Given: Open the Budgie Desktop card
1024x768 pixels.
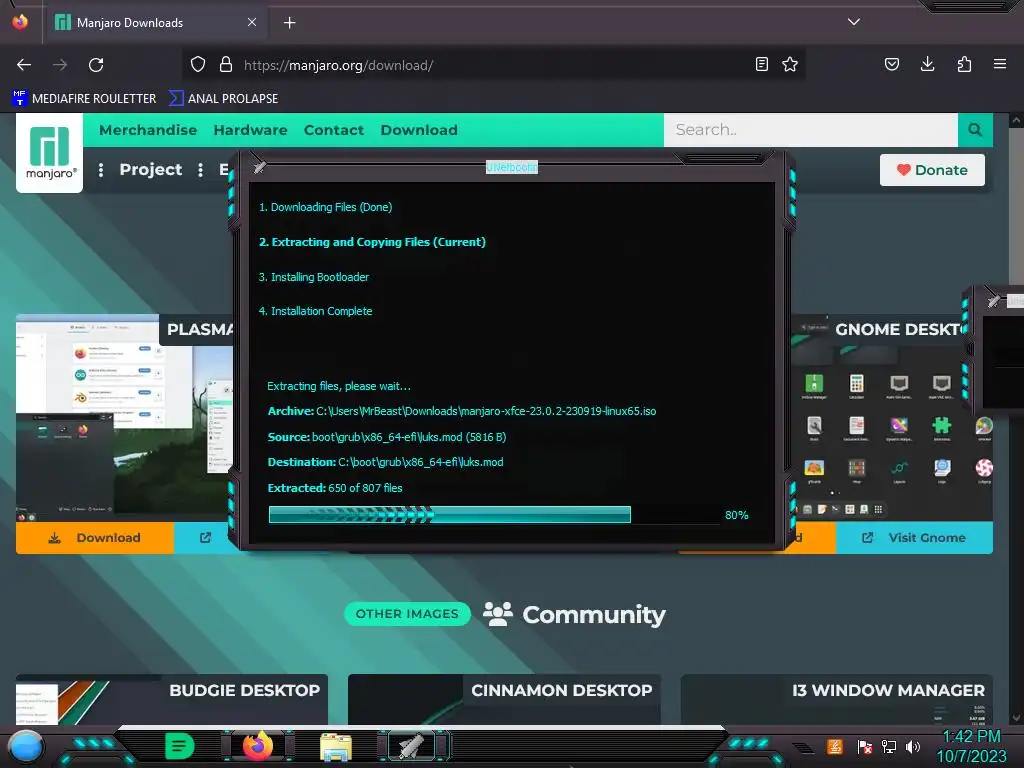Looking at the screenshot, I should (172, 699).
